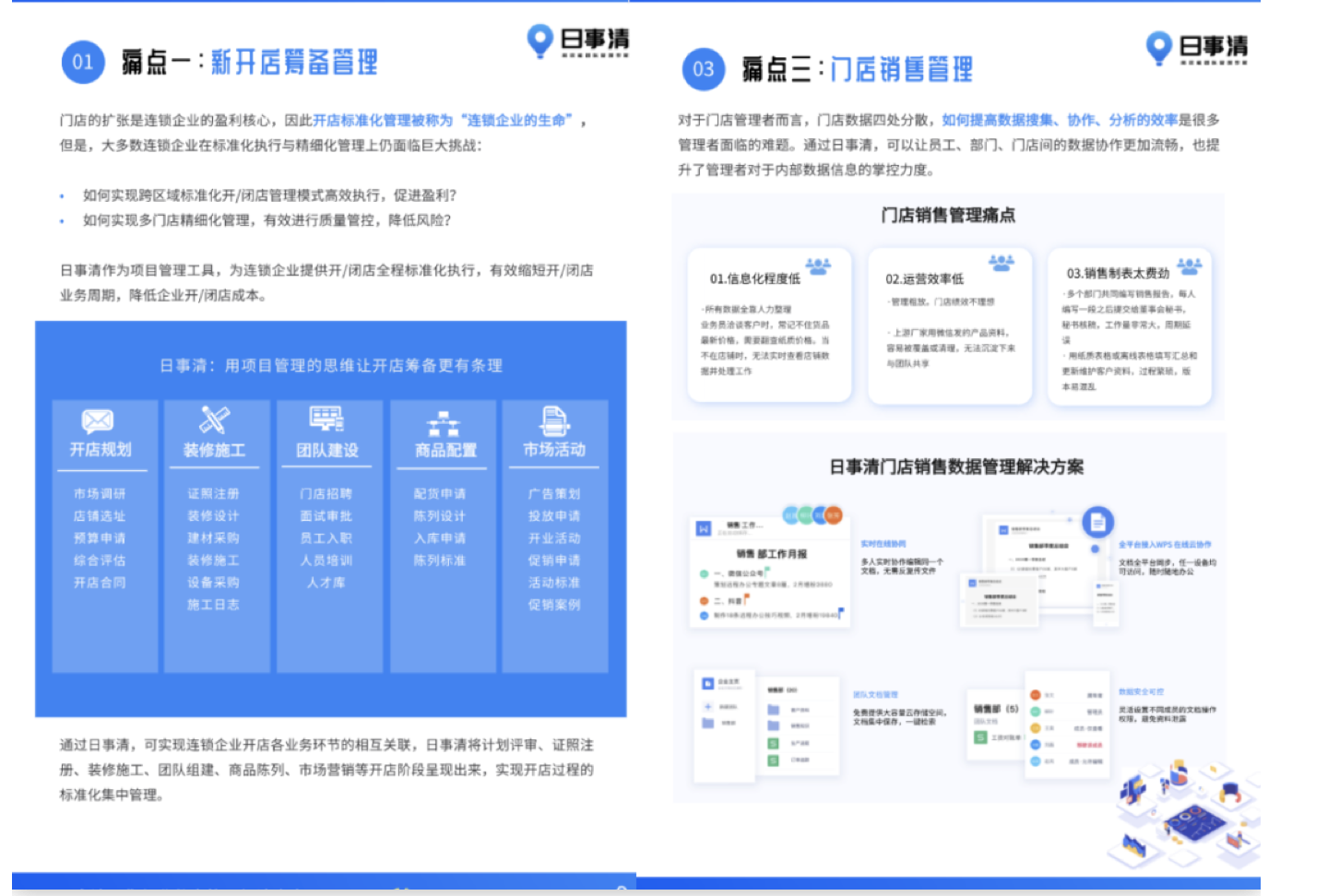Click the 人才库 list item
Image resolution: width=1328 pixels, height=896 pixels.
pyautogui.click(x=326, y=583)
